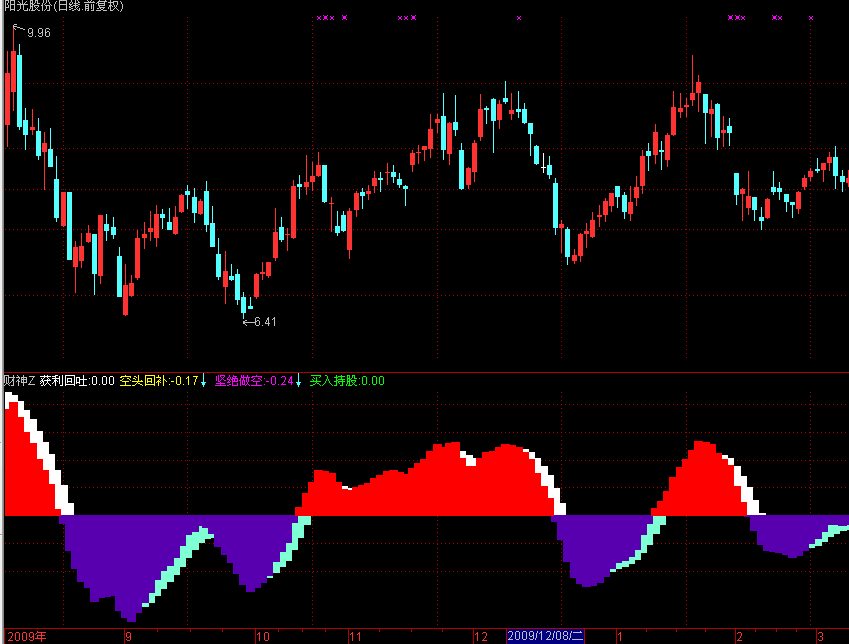This screenshot has width=849, height=644.
Task: Click the 6.41 low price label
Action: click(265, 322)
